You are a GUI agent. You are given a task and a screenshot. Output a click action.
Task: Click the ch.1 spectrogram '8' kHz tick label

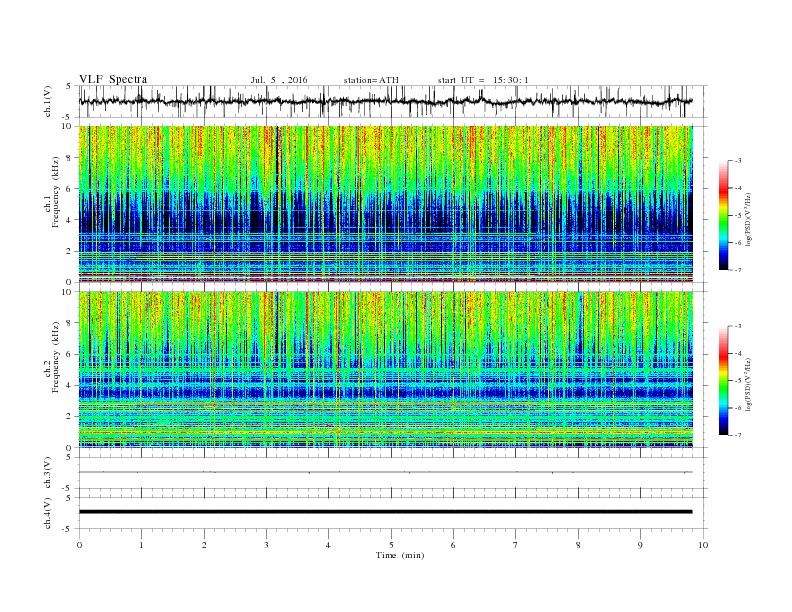coord(70,158)
